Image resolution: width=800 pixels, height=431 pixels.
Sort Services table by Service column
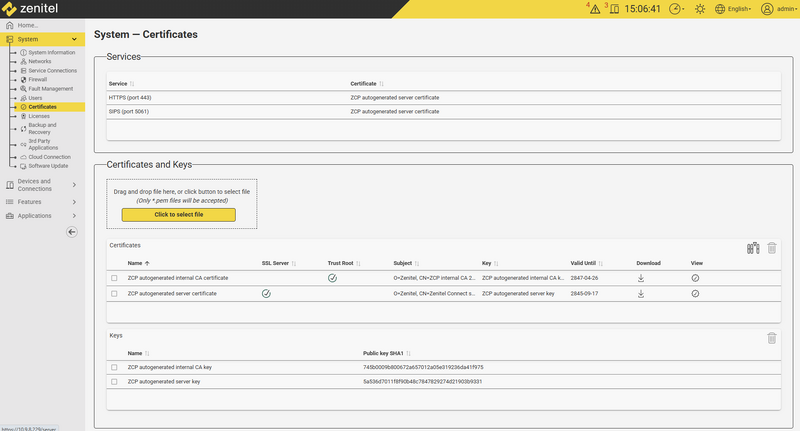point(121,84)
